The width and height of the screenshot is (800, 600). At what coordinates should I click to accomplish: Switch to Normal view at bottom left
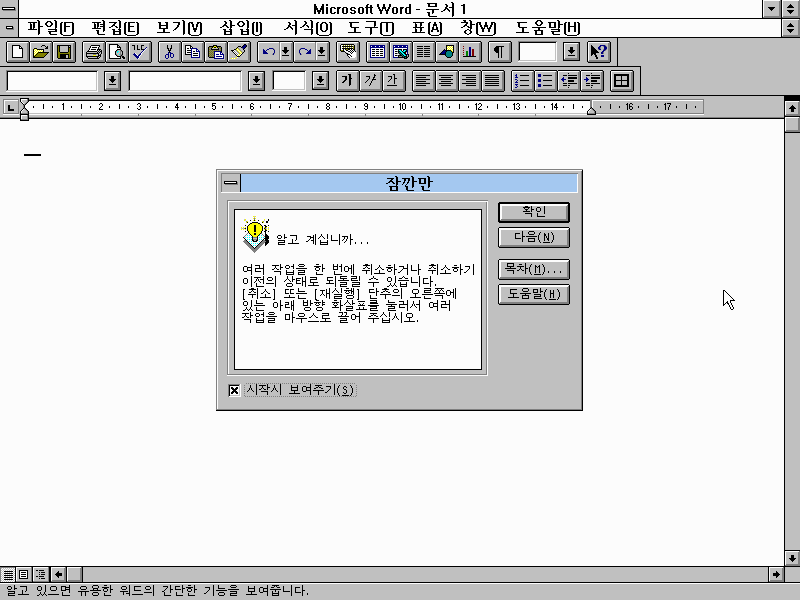click(8, 574)
